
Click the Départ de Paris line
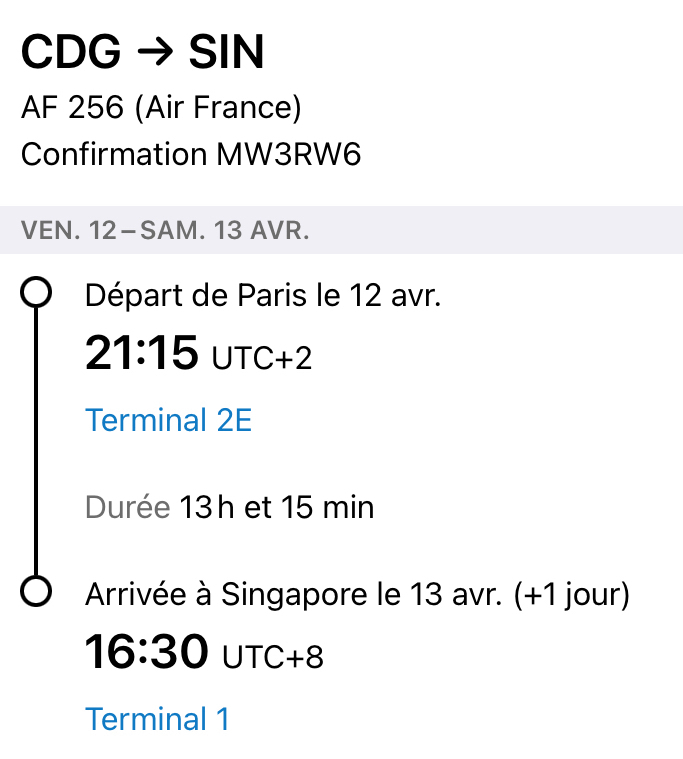point(262,296)
